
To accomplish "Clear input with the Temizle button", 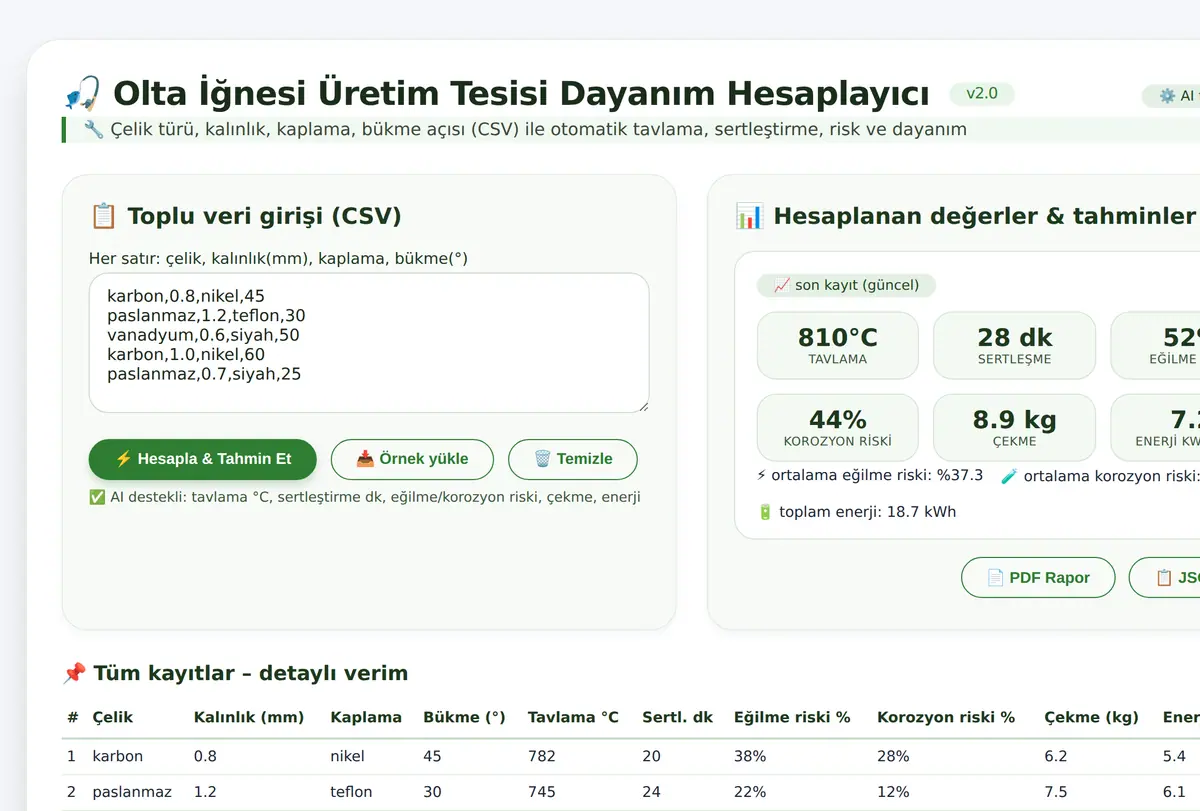I will coord(573,459).
